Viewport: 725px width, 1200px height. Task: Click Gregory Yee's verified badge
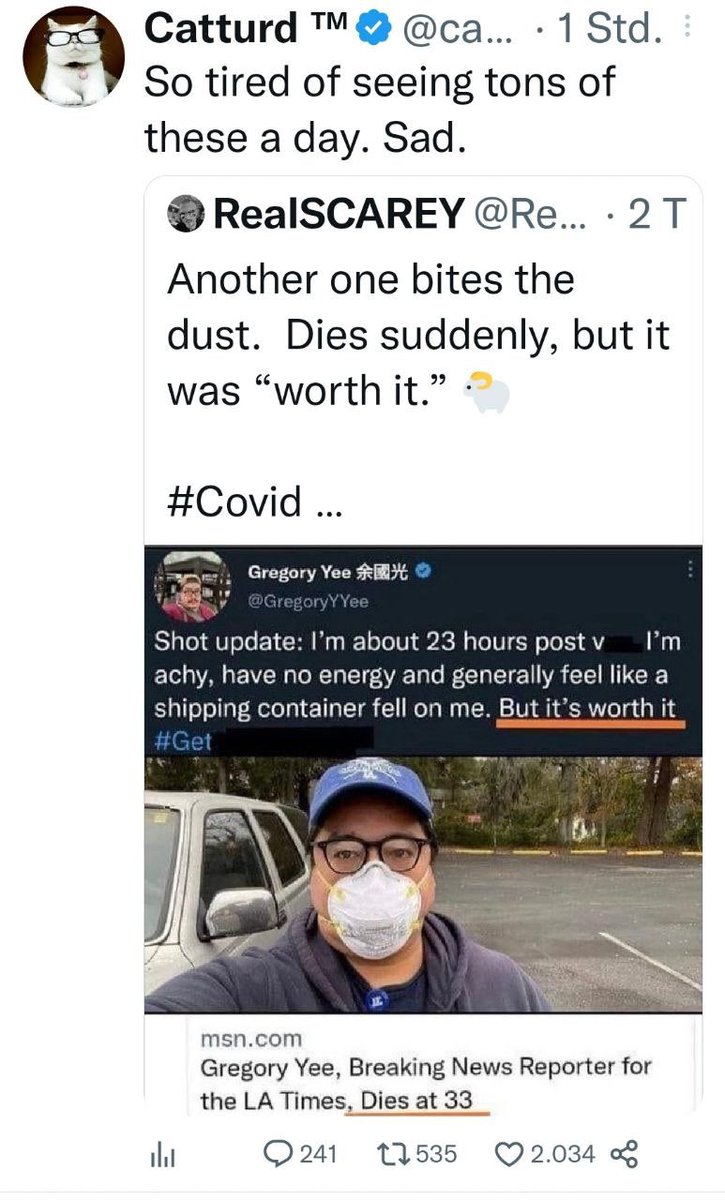point(424,572)
